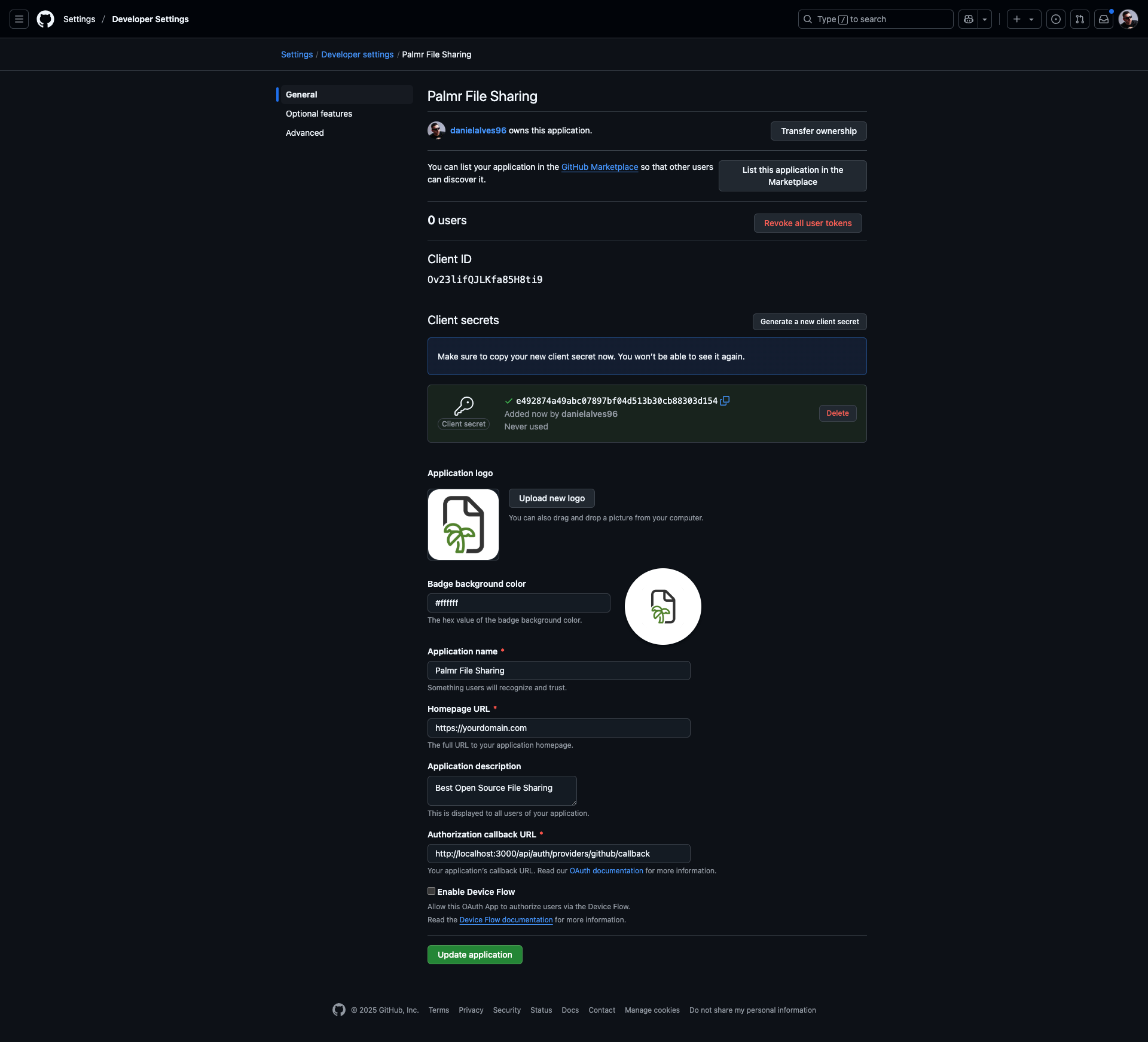1148x1042 pixels.
Task: Open the Contact footer link
Action: pyautogui.click(x=602, y=1010)
